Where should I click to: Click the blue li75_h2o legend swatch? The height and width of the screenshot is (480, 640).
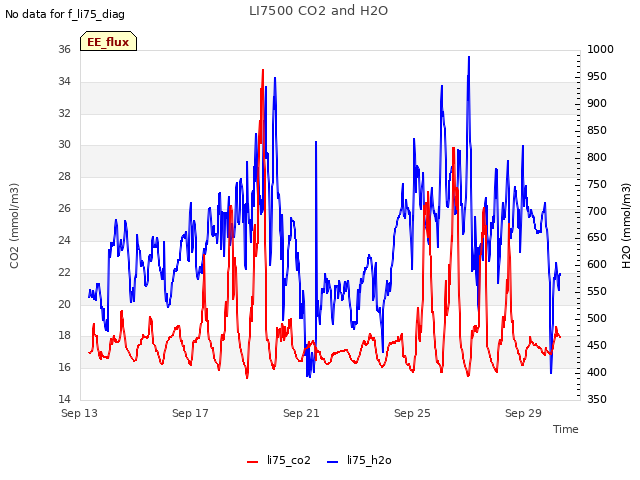[x=333, y=462]
